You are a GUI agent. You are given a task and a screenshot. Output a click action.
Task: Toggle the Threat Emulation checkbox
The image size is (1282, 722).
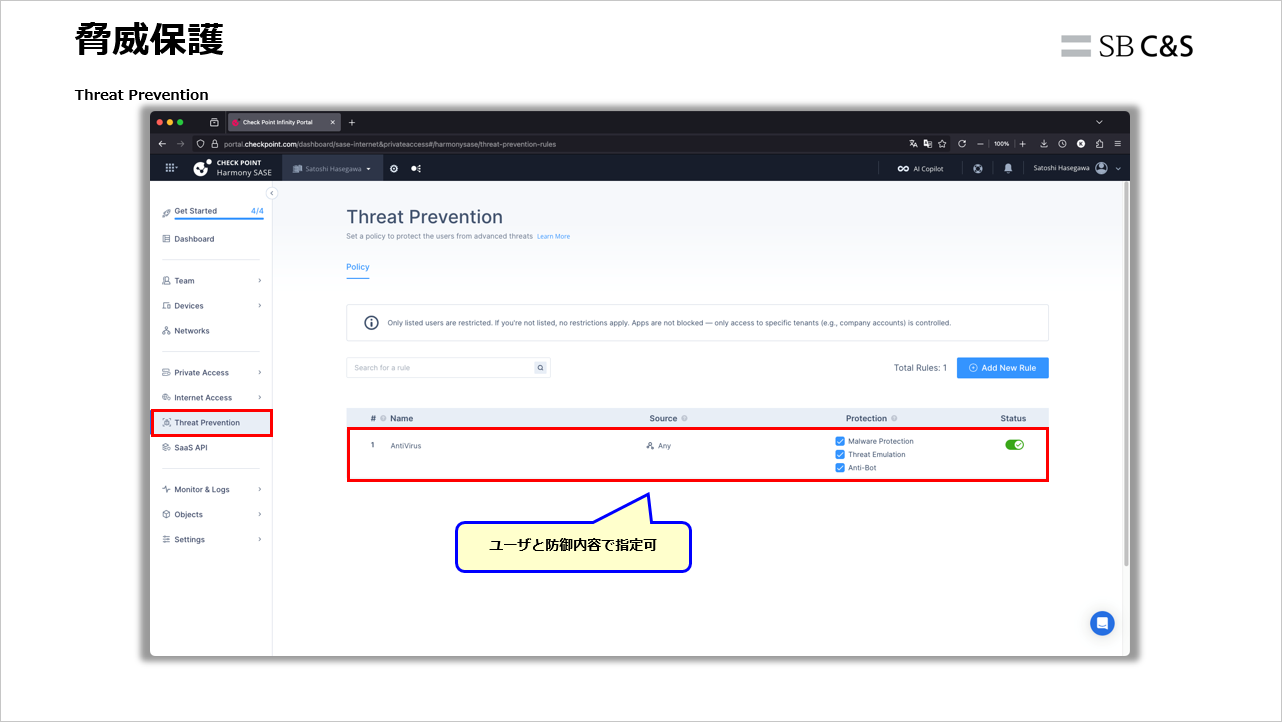[x=840, y=455]
